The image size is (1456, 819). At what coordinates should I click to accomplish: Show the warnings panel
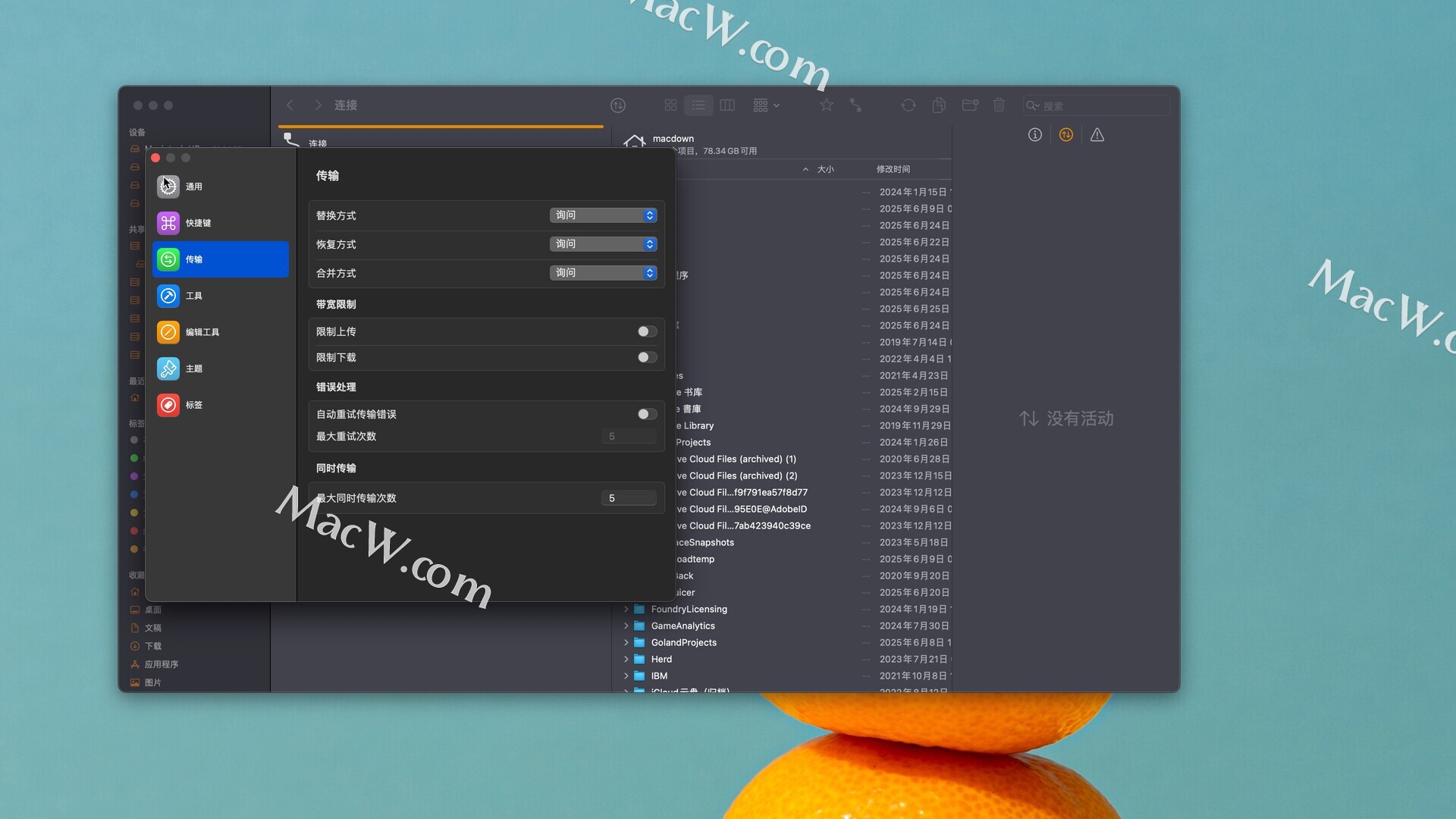pos(1097,135)
